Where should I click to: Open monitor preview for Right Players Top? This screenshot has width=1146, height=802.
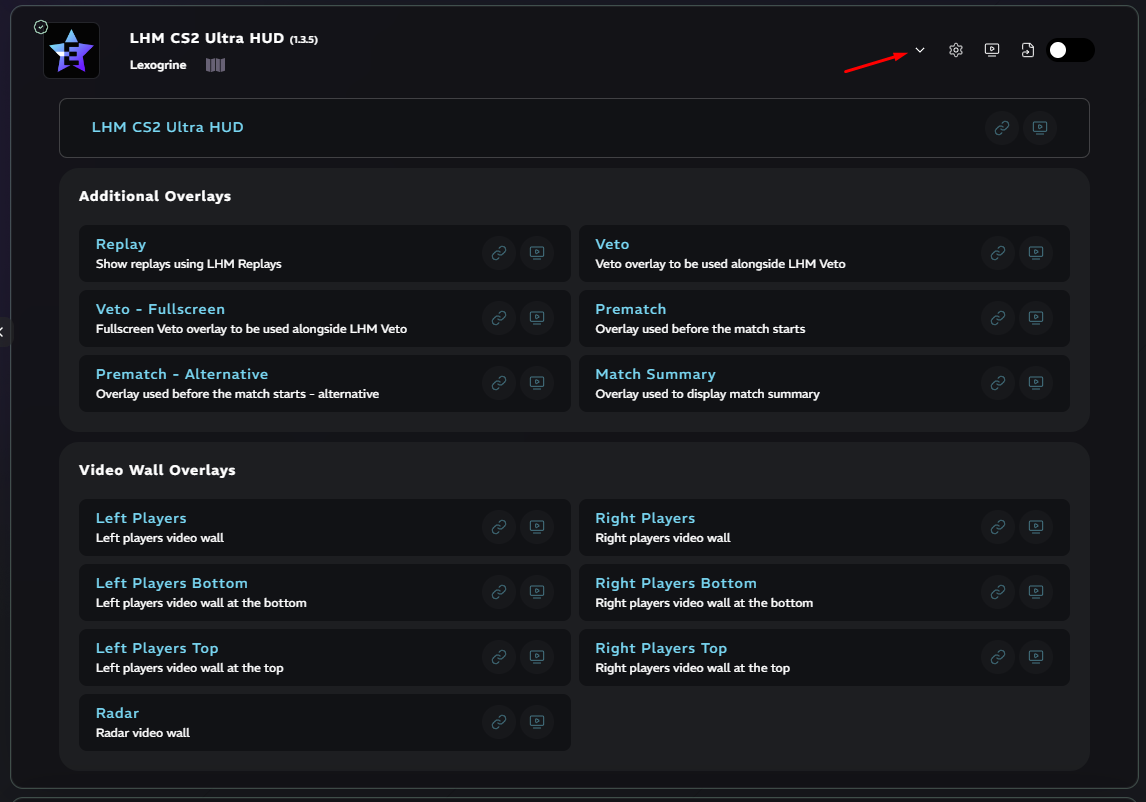coord(1036,657)
